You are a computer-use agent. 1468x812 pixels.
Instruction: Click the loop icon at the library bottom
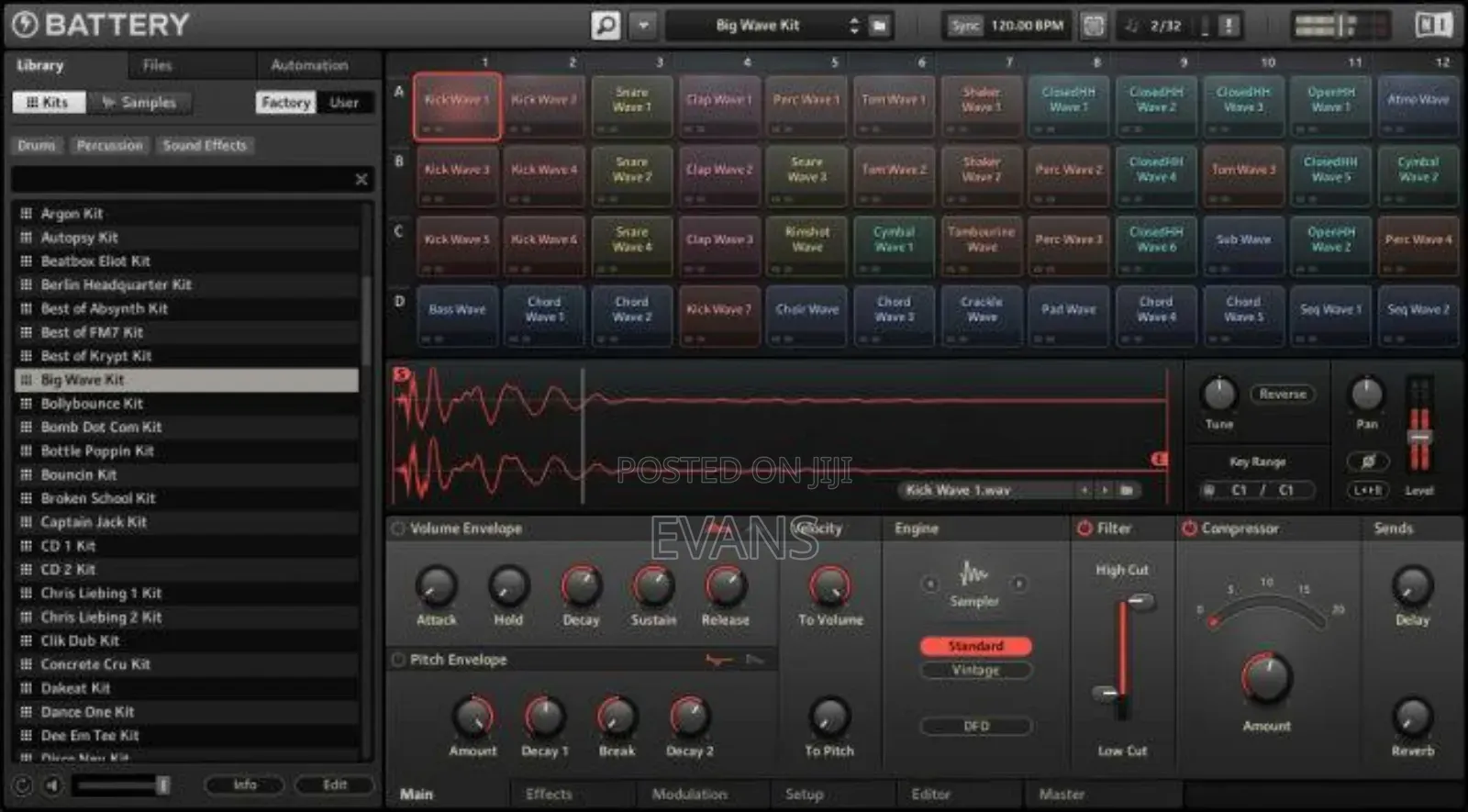[x=23, y=785]
